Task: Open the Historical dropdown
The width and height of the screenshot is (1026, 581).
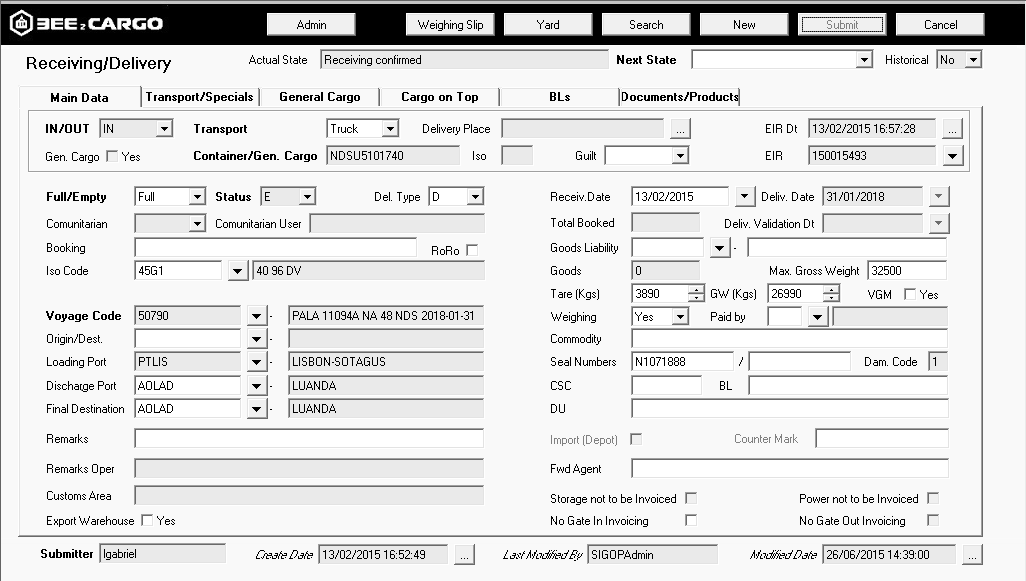Action: 974,60
